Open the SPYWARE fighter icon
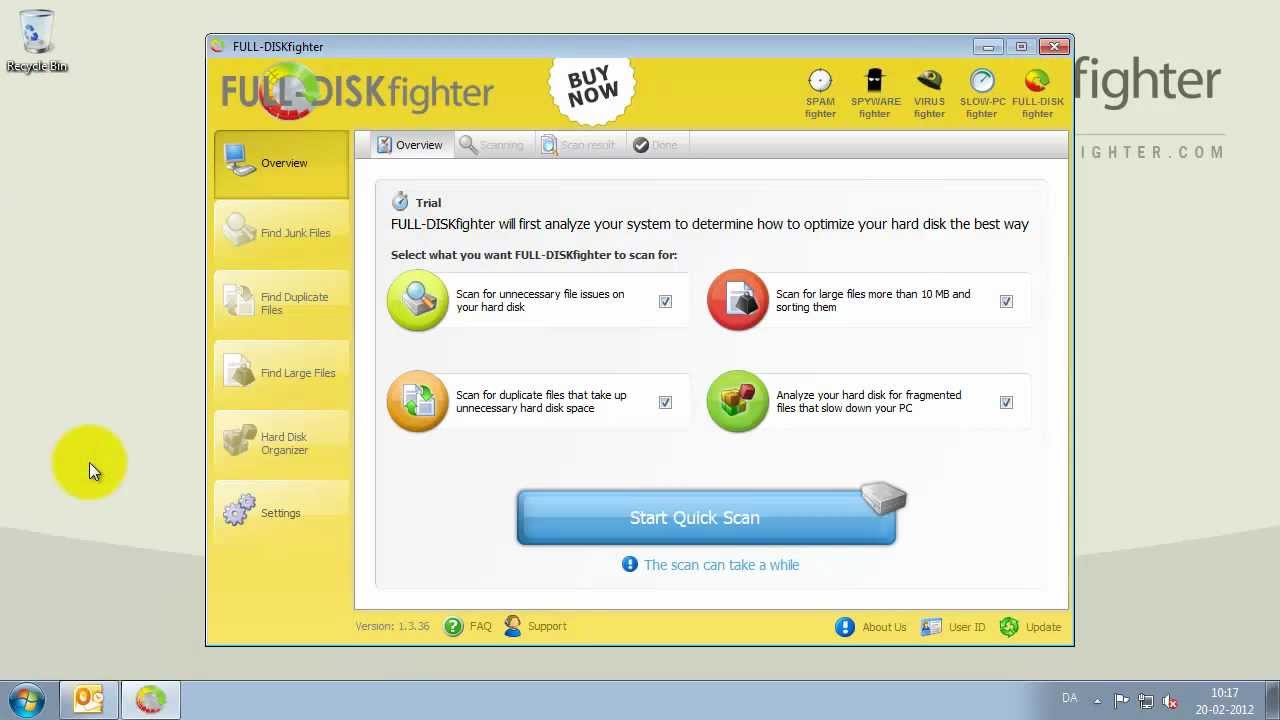Image resolution: width=1280 pixels, height=720 pixels. pyautogui.click(x=875, y=93)
